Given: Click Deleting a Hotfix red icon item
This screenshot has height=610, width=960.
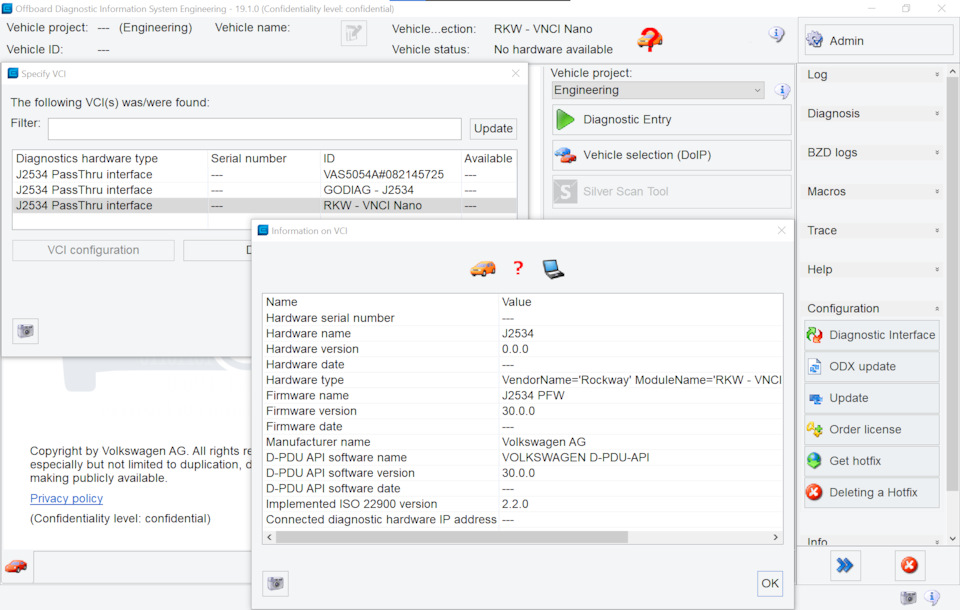Looking at the screenshot, I should point(872,492).
